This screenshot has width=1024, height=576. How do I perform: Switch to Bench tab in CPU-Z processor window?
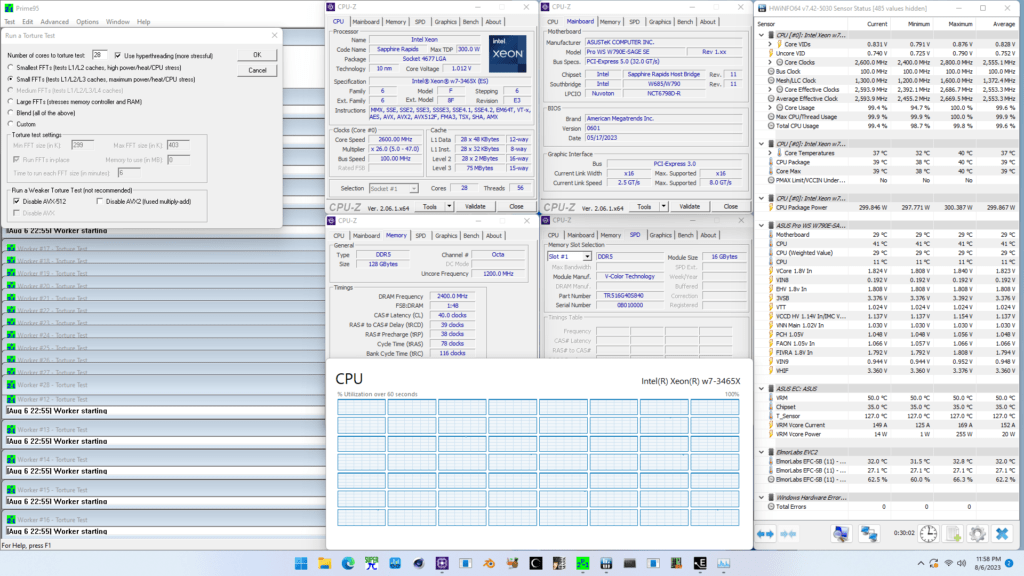(471, 22)
